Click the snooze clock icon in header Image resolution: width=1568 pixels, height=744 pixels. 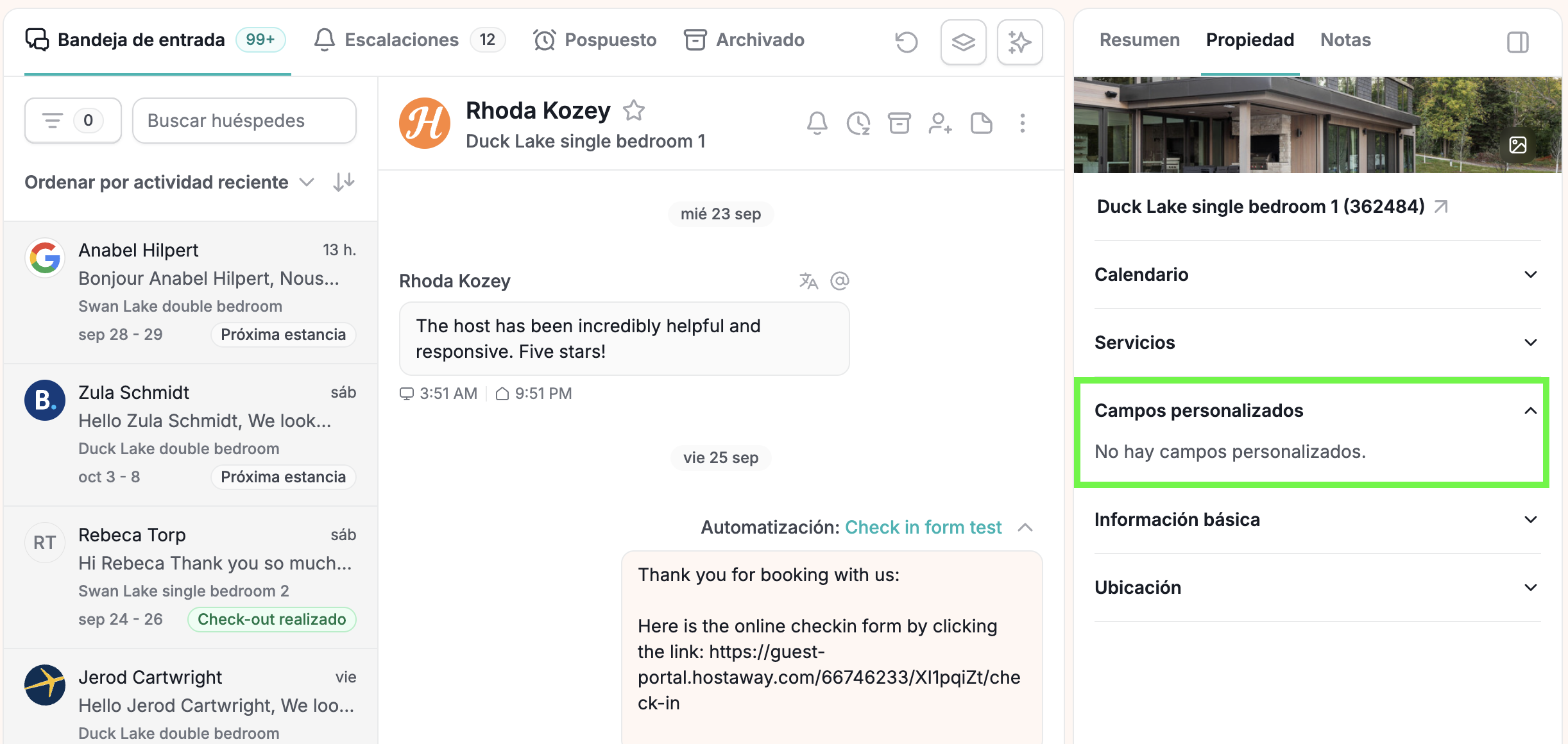tap(858, 123)
